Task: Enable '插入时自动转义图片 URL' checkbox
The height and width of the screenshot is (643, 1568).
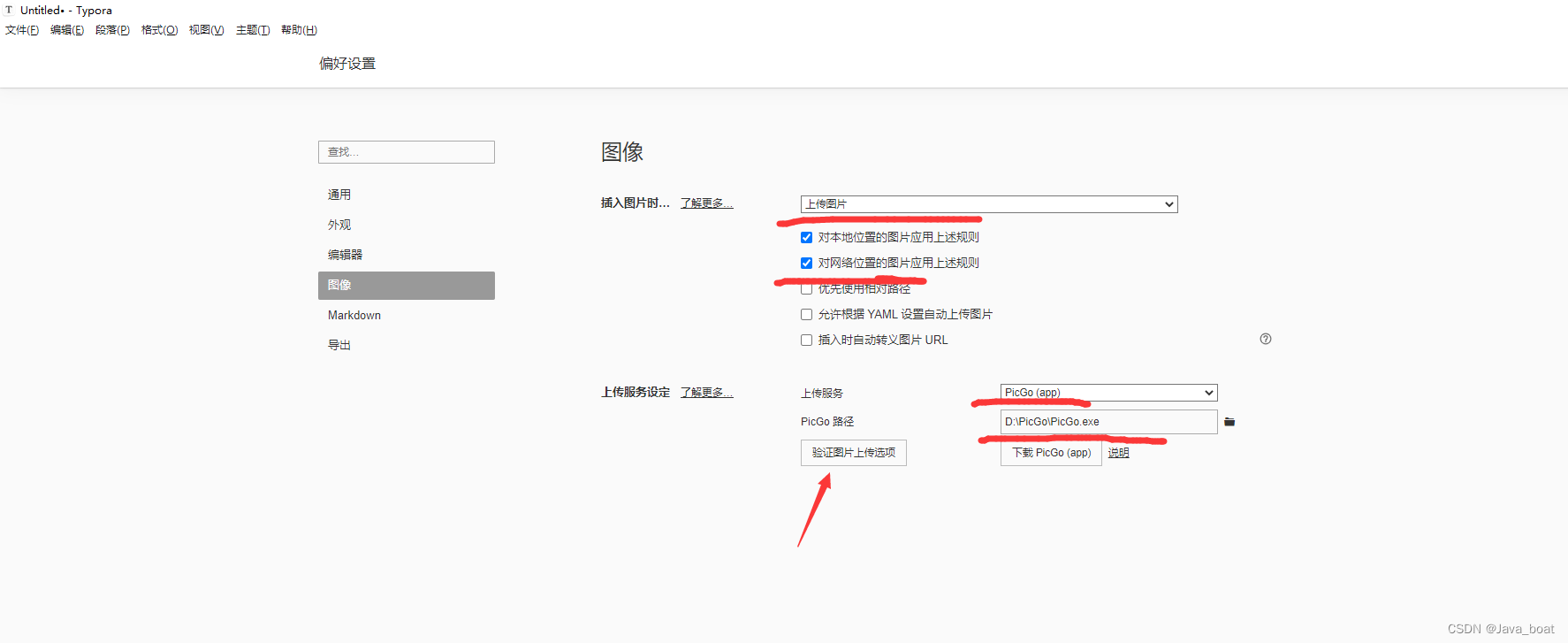Action: [806, 340]
